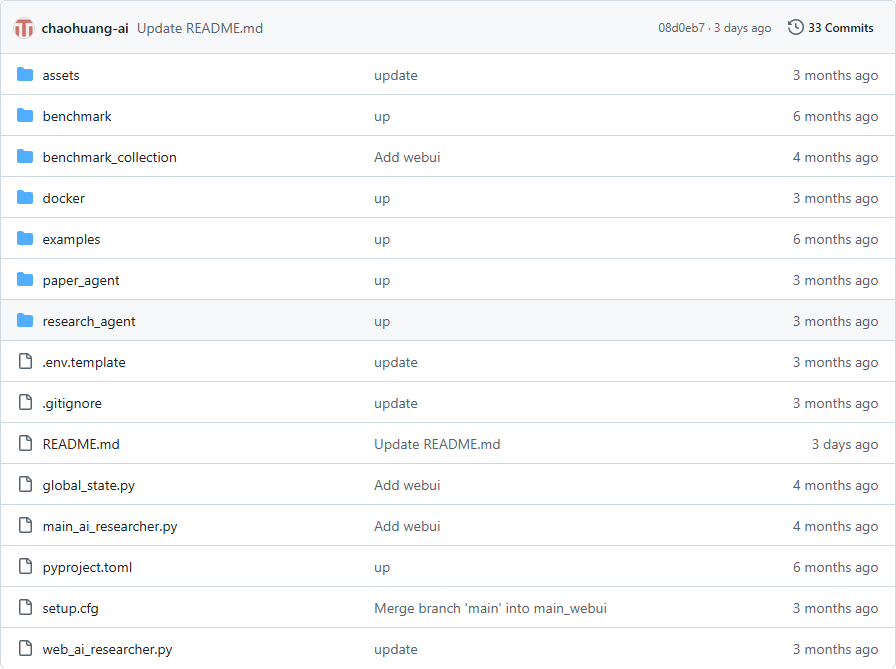Open the 'Merge branch main into main_webui' commit
Viewport: 896px width, 669px height.
[x=490, y=608]
